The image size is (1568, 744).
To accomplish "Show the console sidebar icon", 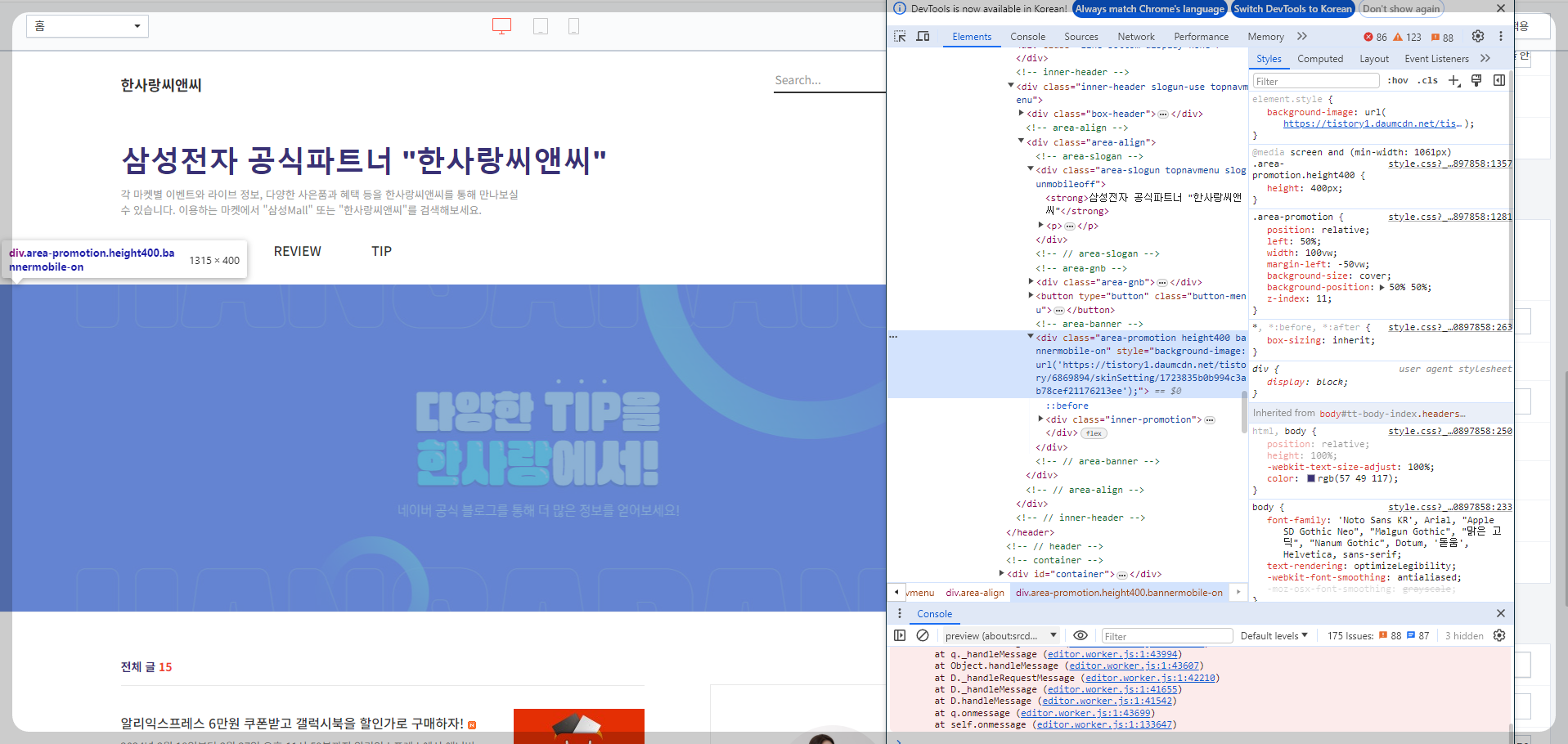I will (x=900, y=635).
